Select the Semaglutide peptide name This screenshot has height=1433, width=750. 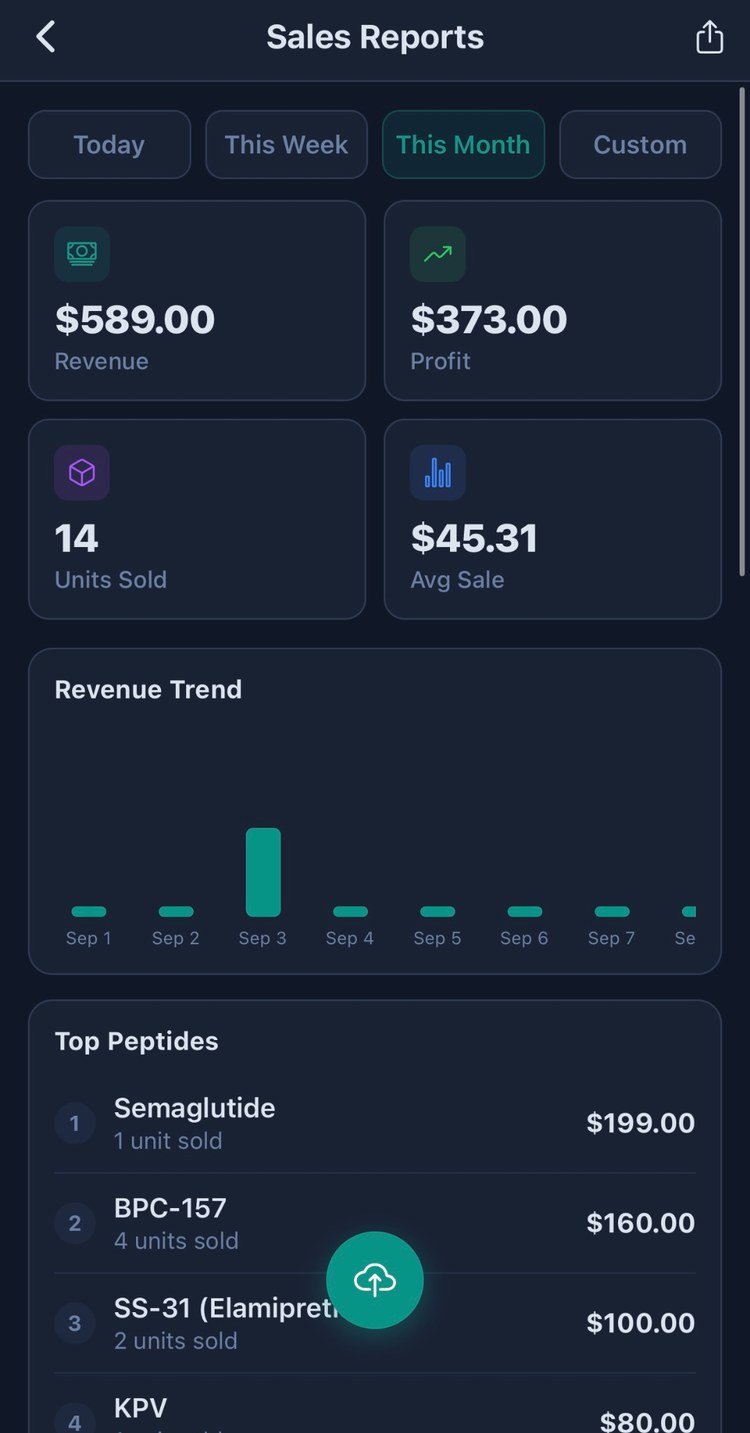(x=194, y=1107)
